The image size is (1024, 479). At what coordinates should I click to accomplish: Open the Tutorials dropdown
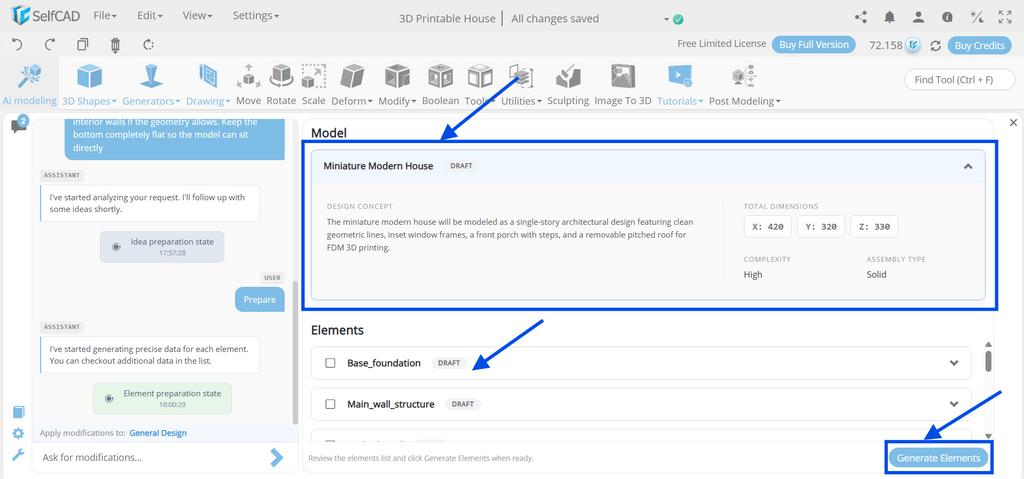coord(680,84)
